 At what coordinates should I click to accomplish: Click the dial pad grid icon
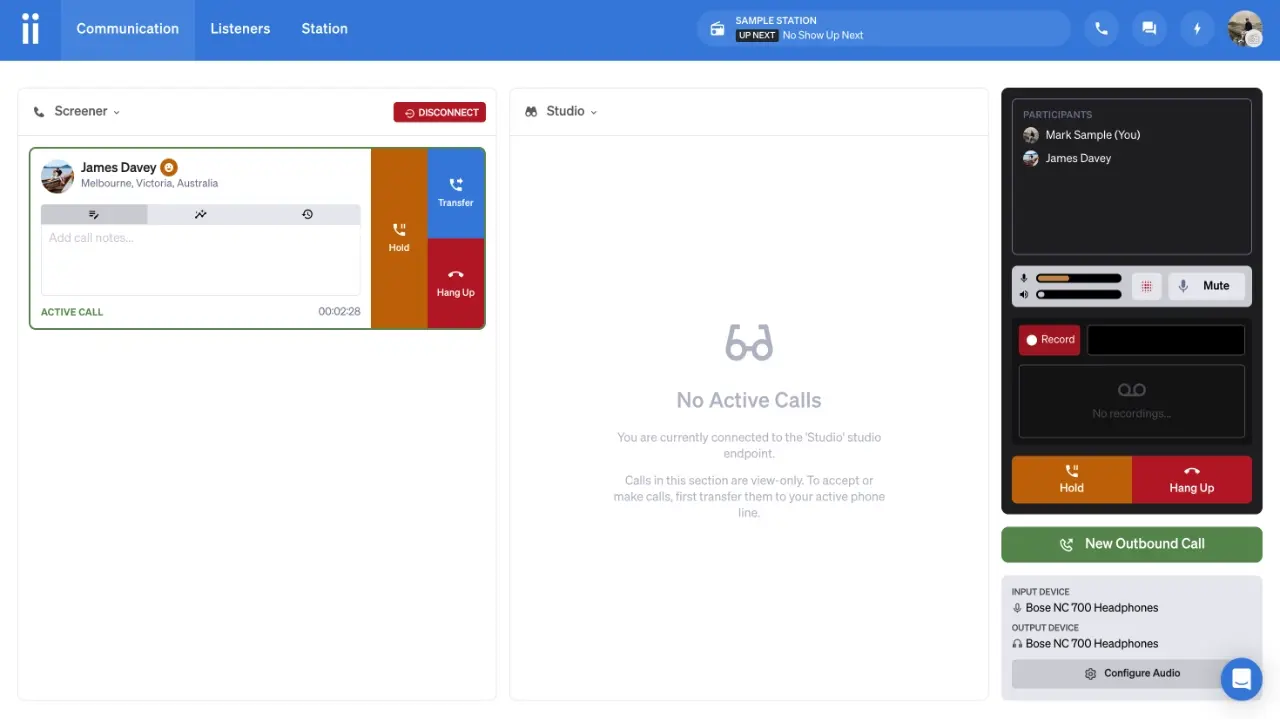point(1146,286)
